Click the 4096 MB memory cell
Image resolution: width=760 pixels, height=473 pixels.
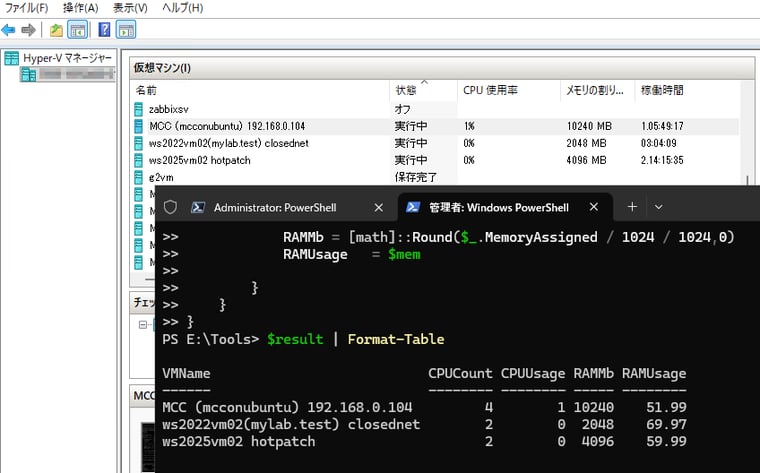pos(586,160)
